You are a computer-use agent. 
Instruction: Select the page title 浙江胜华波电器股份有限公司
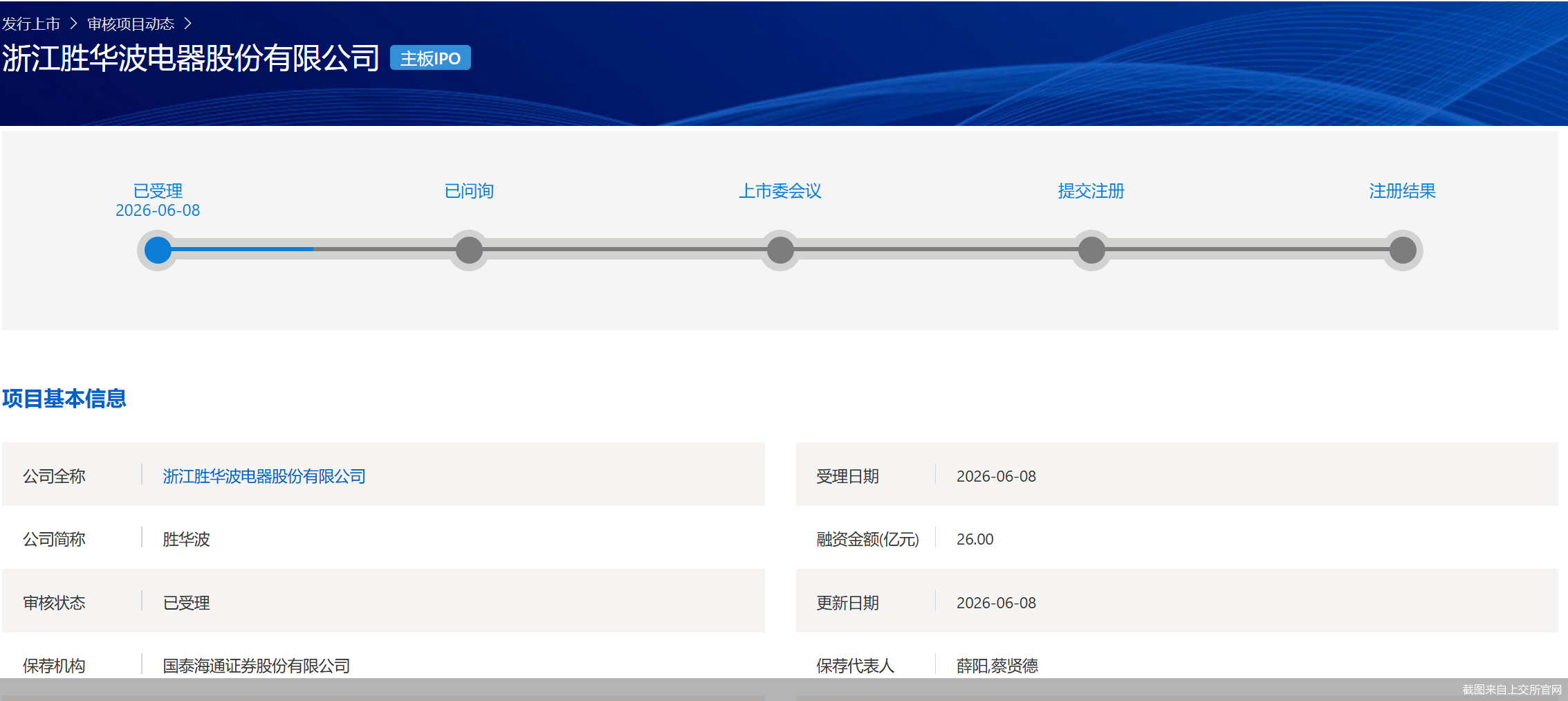tap(191, 58)
